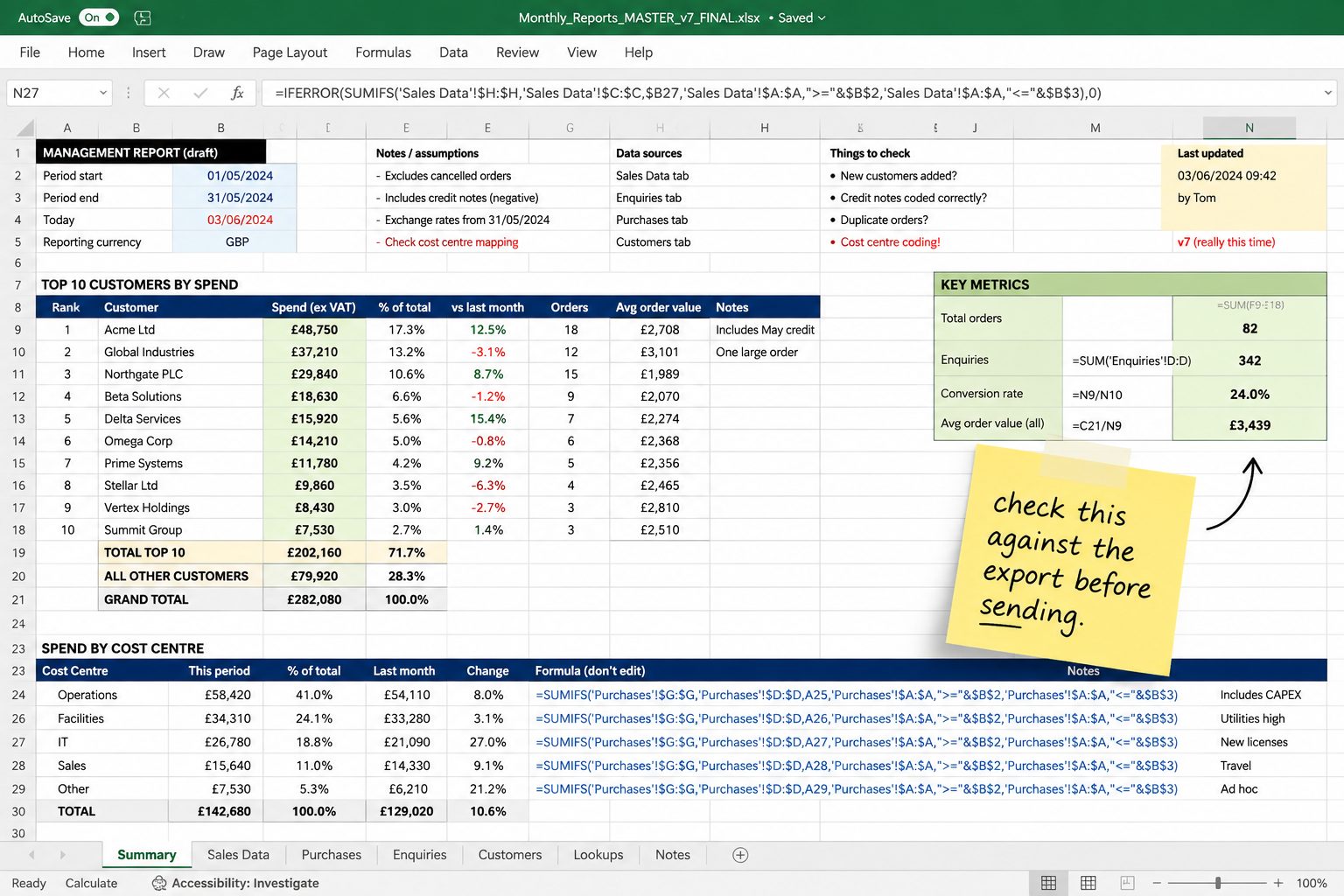Switch to the Lookups sheet
Viewport: 1344px width, 896px height.
click(x=598, y=855)
